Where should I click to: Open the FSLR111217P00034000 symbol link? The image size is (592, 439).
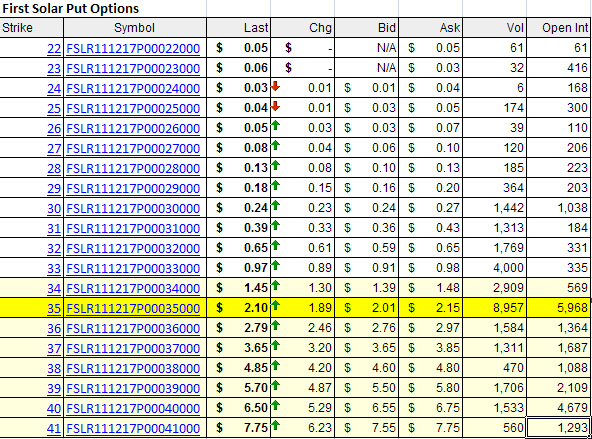(x=133, y=289)
